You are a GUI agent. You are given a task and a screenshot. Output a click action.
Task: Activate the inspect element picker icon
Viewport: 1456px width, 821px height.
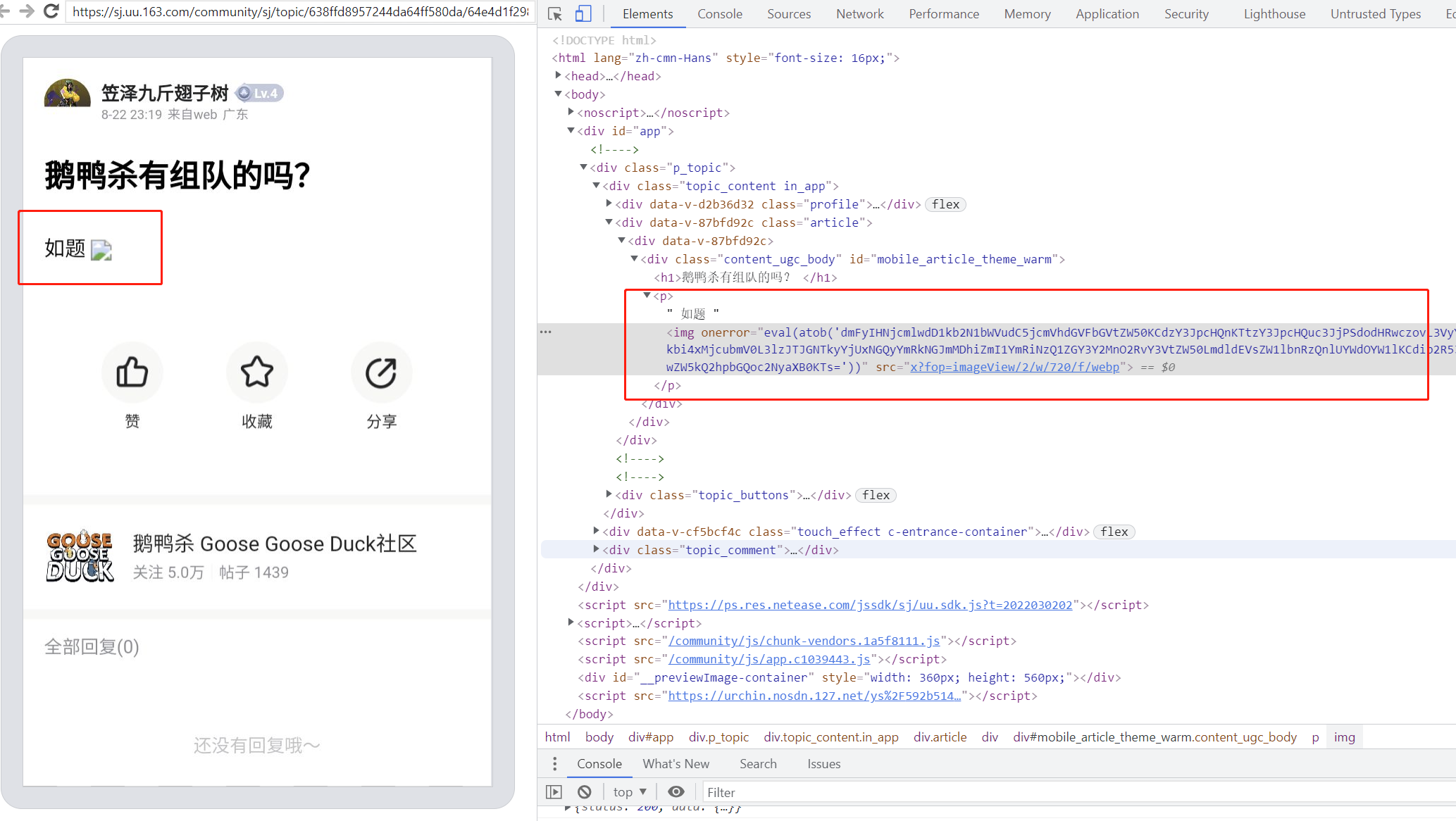click(555, 14)
